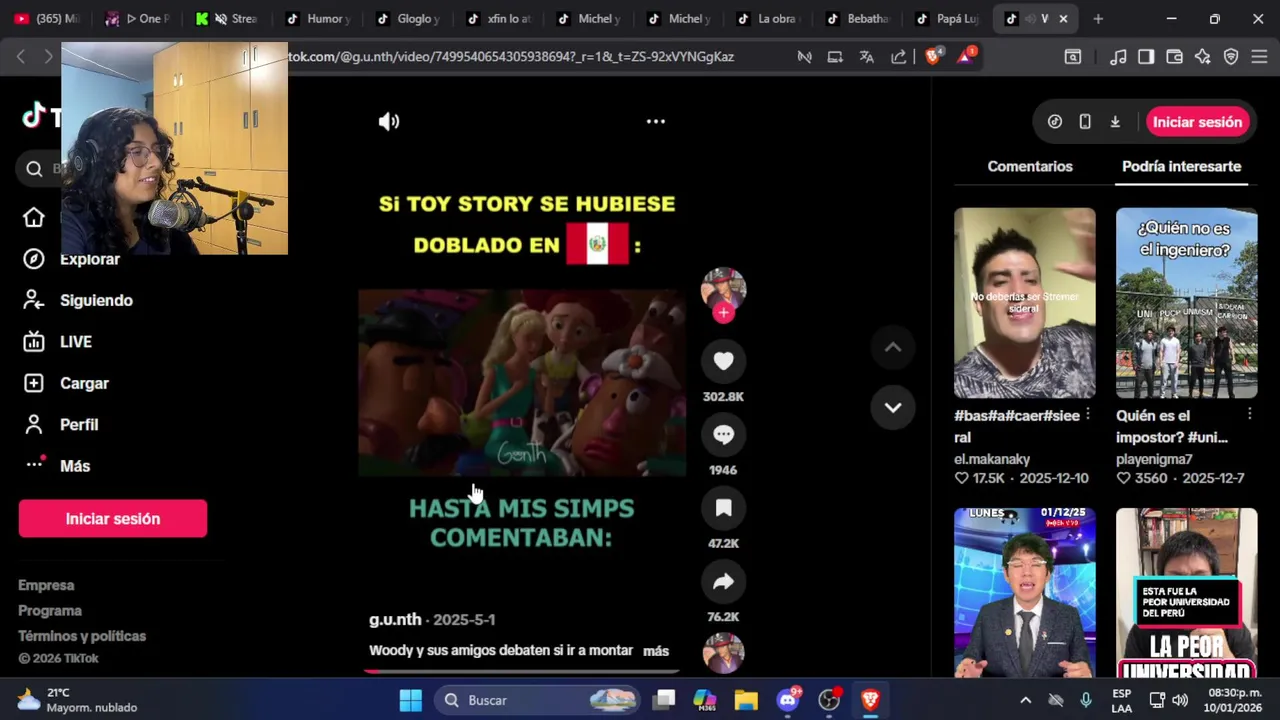1280x720 pixels.
Task: Click the download desktop app icon
Action: click(x=1115, y=122)
